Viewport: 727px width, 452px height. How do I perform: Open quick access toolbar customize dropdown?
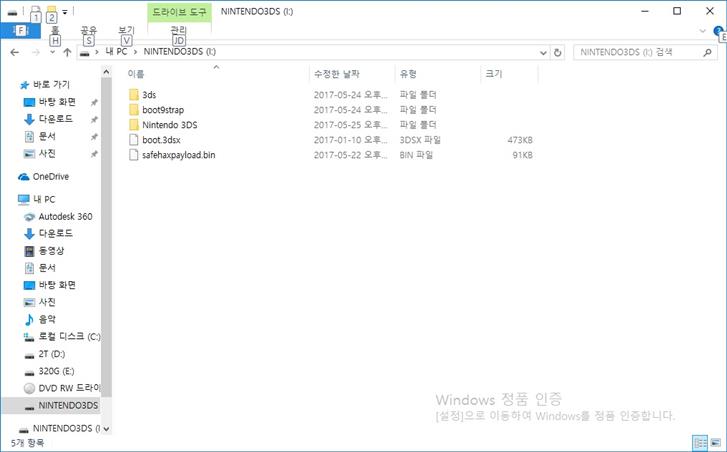tap(65, 12)
